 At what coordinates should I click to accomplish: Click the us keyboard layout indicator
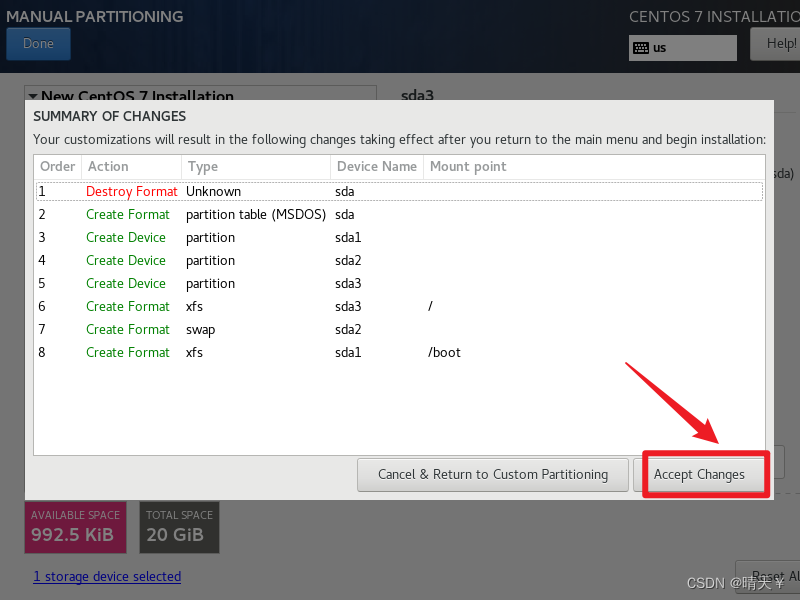tap(683, 48)
